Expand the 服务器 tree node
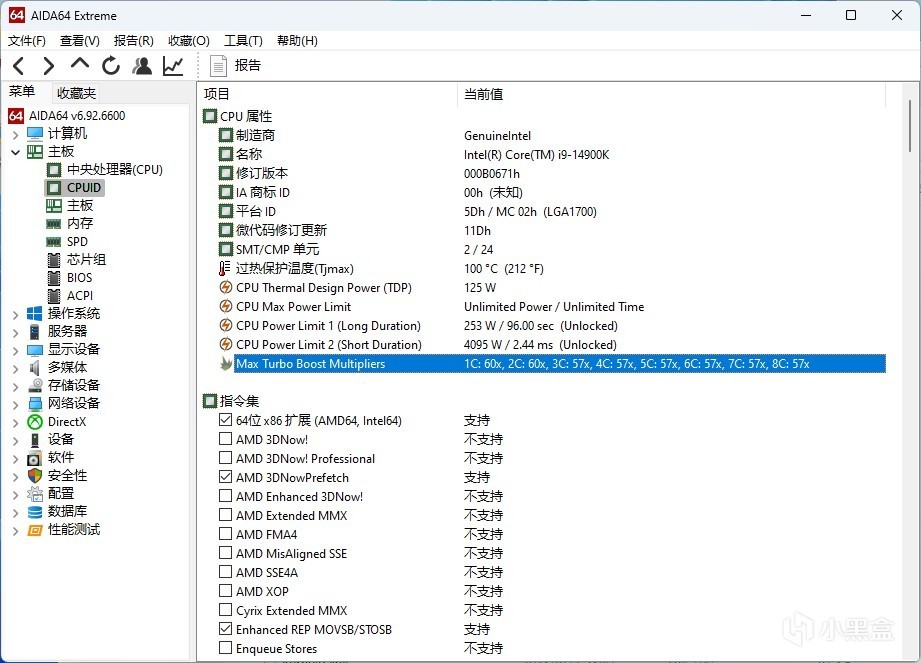Viewport: 921px width, 663px height. pos(16,332)
